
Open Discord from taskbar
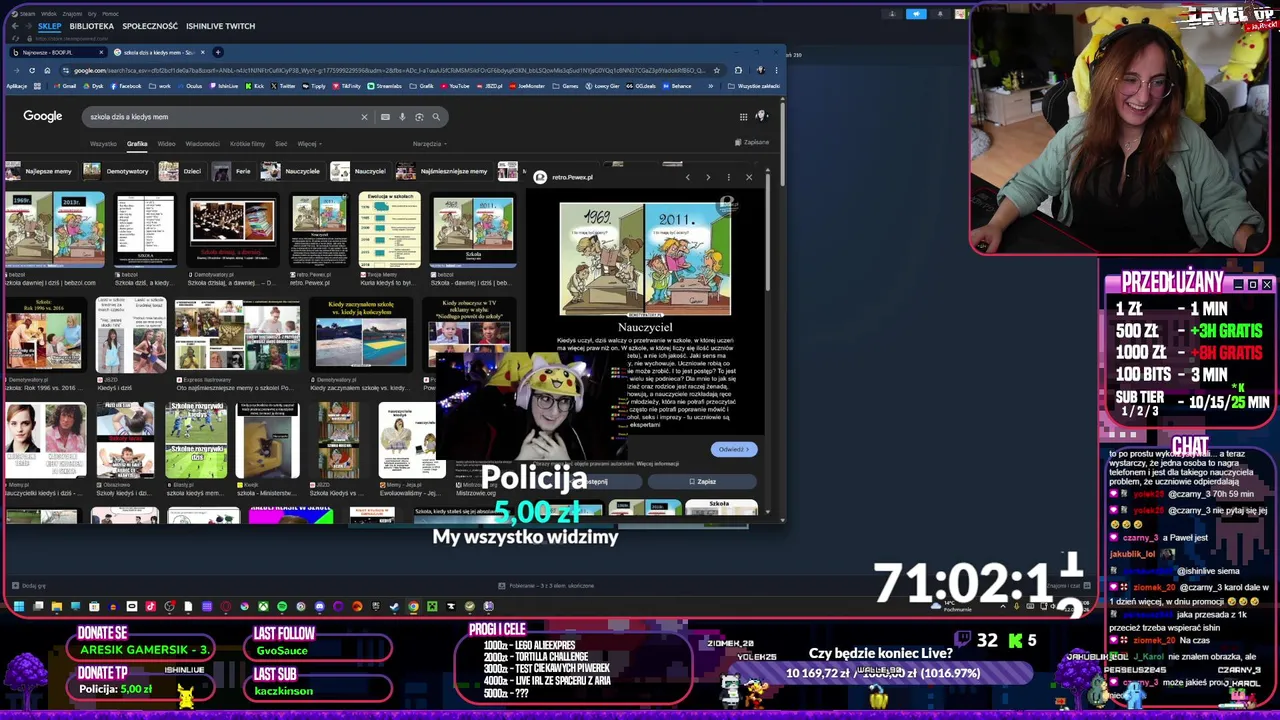(320, 606)
